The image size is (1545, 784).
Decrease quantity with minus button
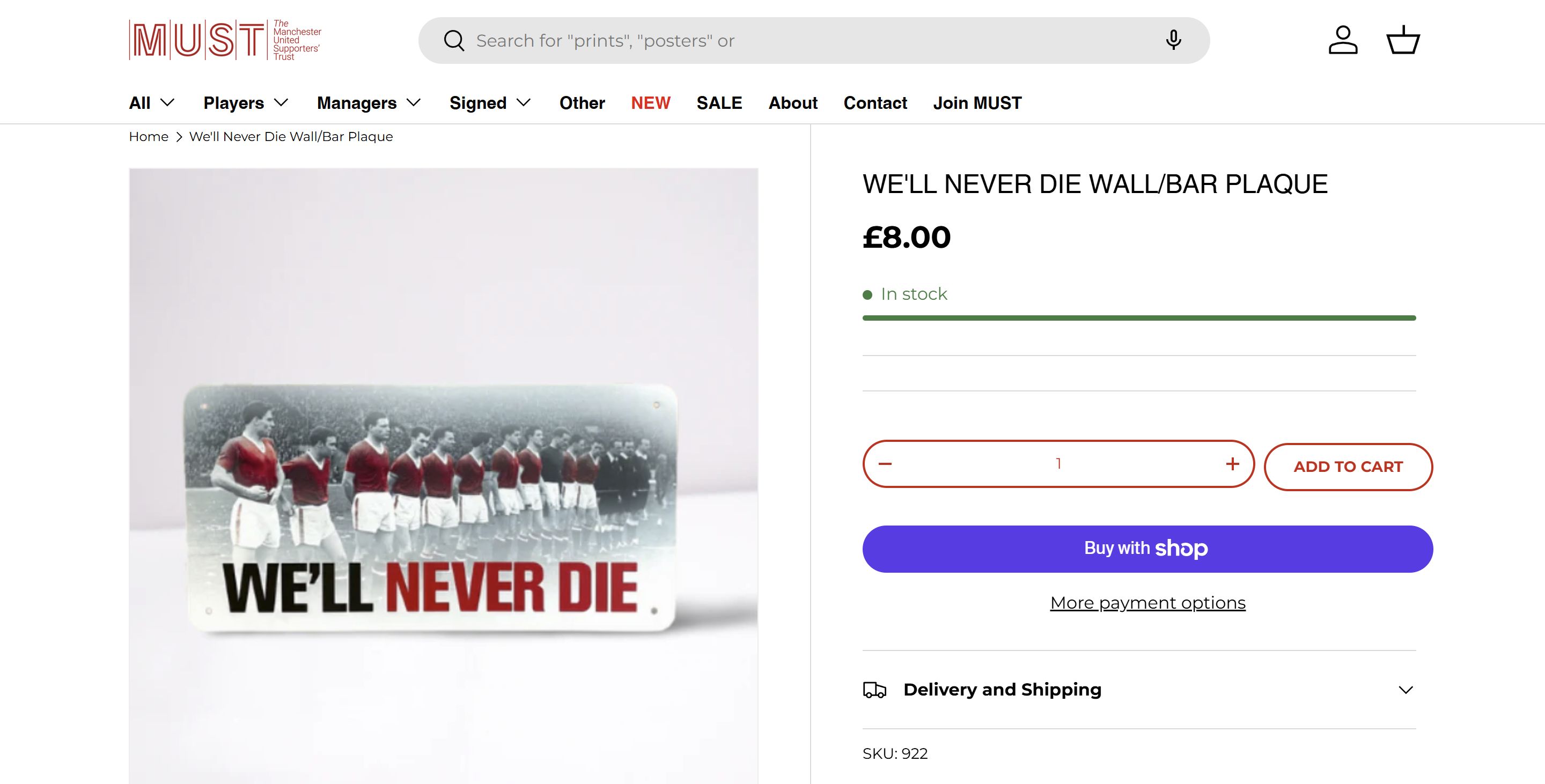(885, 464)
